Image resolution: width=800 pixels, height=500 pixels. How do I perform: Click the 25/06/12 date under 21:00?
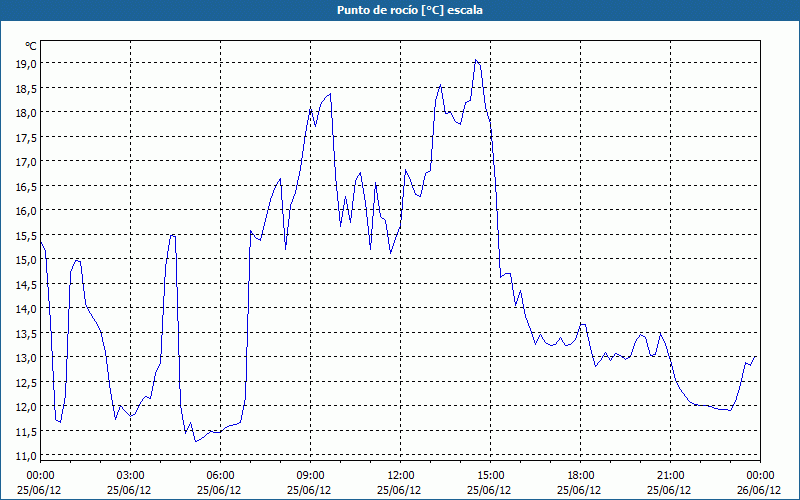point(669,490)
